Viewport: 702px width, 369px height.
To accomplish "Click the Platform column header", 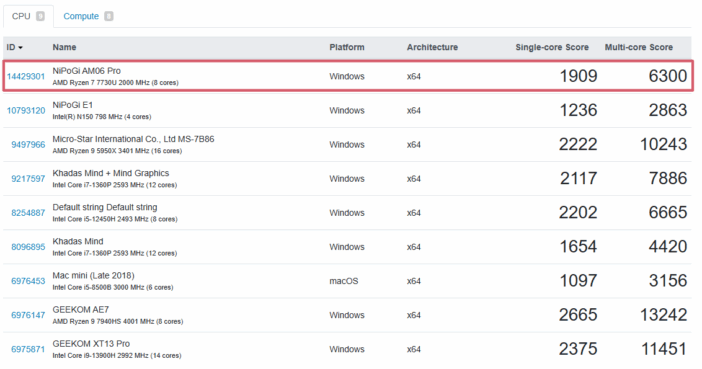I will (347, 47).
